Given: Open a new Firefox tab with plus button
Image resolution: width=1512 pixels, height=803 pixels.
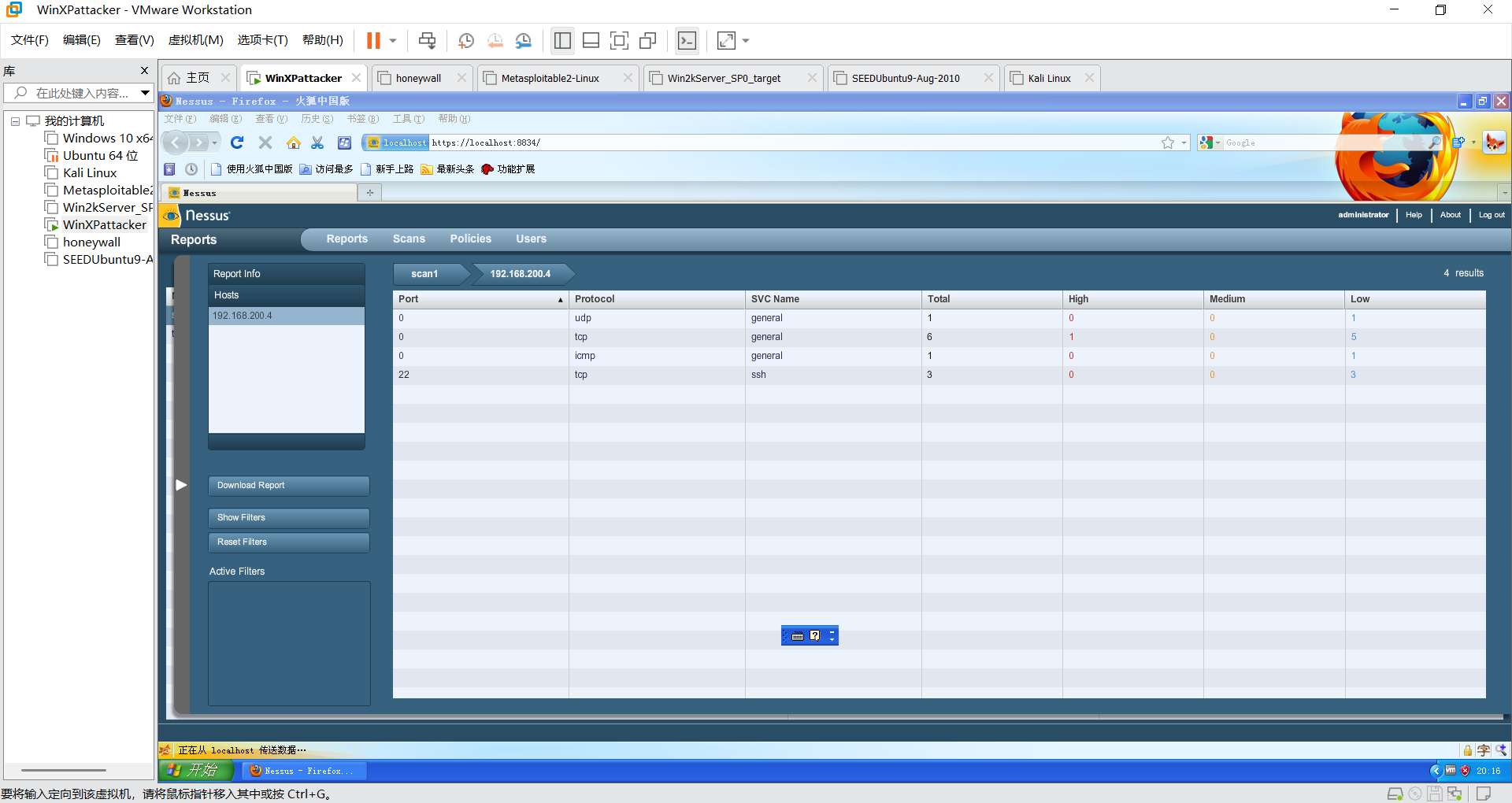Looking at the screenshot, I should coord(369,192).
